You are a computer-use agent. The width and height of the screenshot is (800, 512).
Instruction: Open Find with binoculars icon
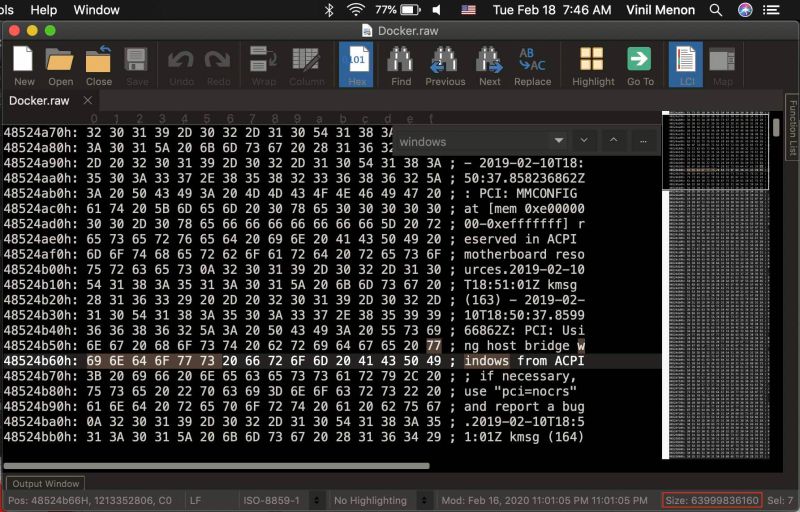tap(401, 65)
